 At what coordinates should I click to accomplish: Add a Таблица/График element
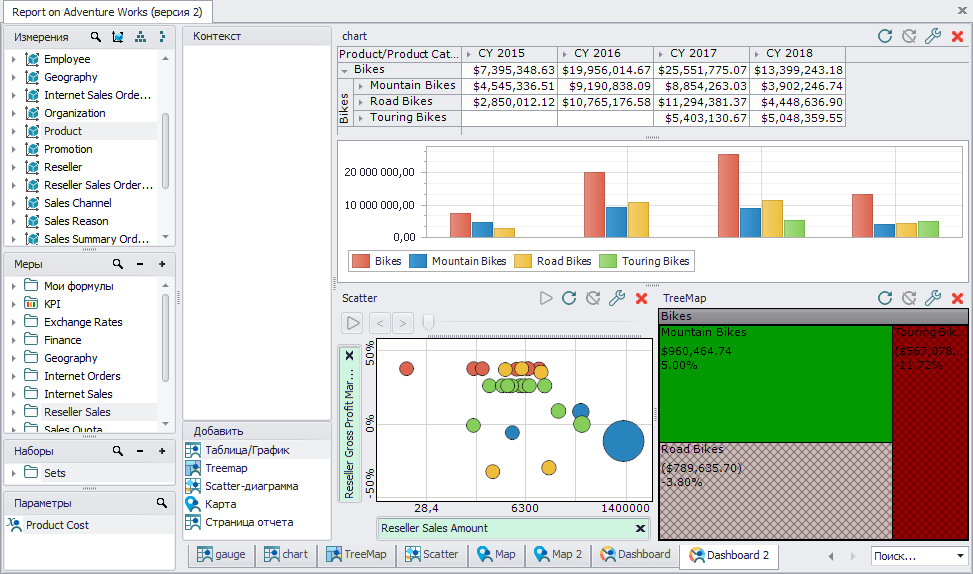point(257,451)
